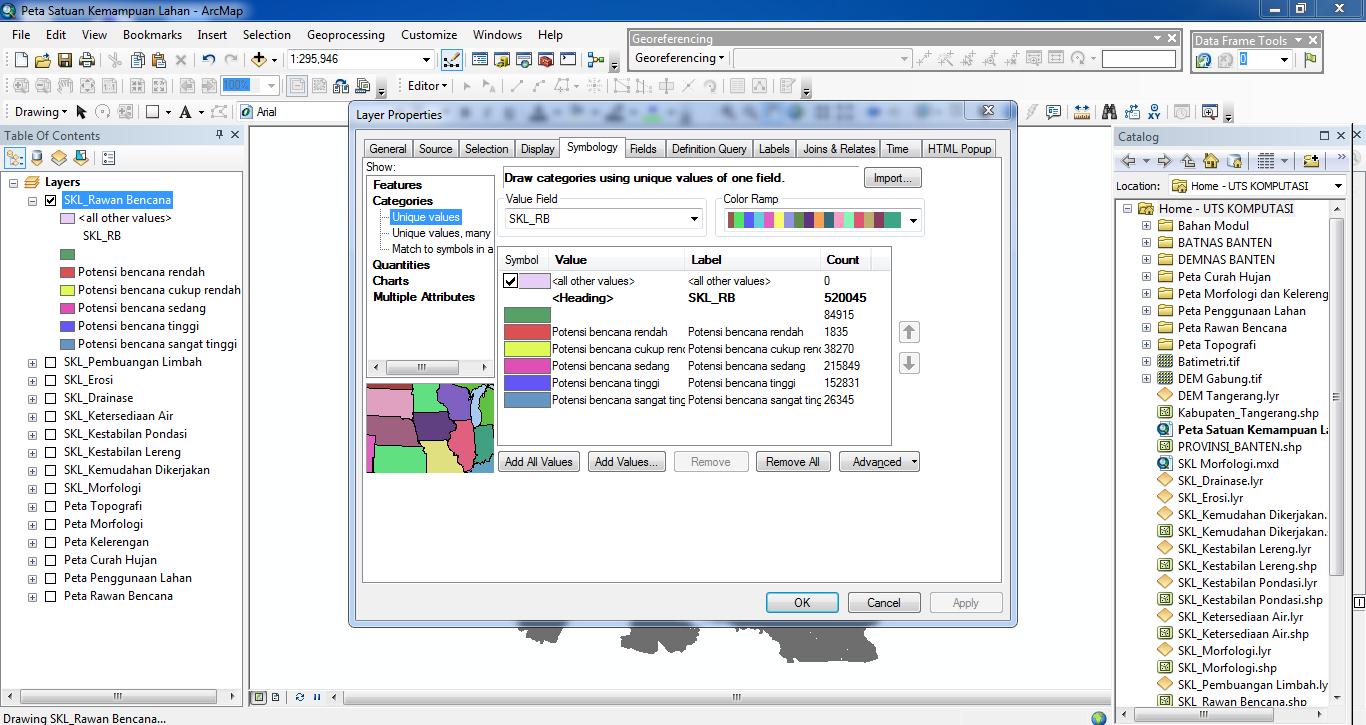The image size is (1366, 725).
Task: Select the Measure ruler tool
Action: point(1082,112)
